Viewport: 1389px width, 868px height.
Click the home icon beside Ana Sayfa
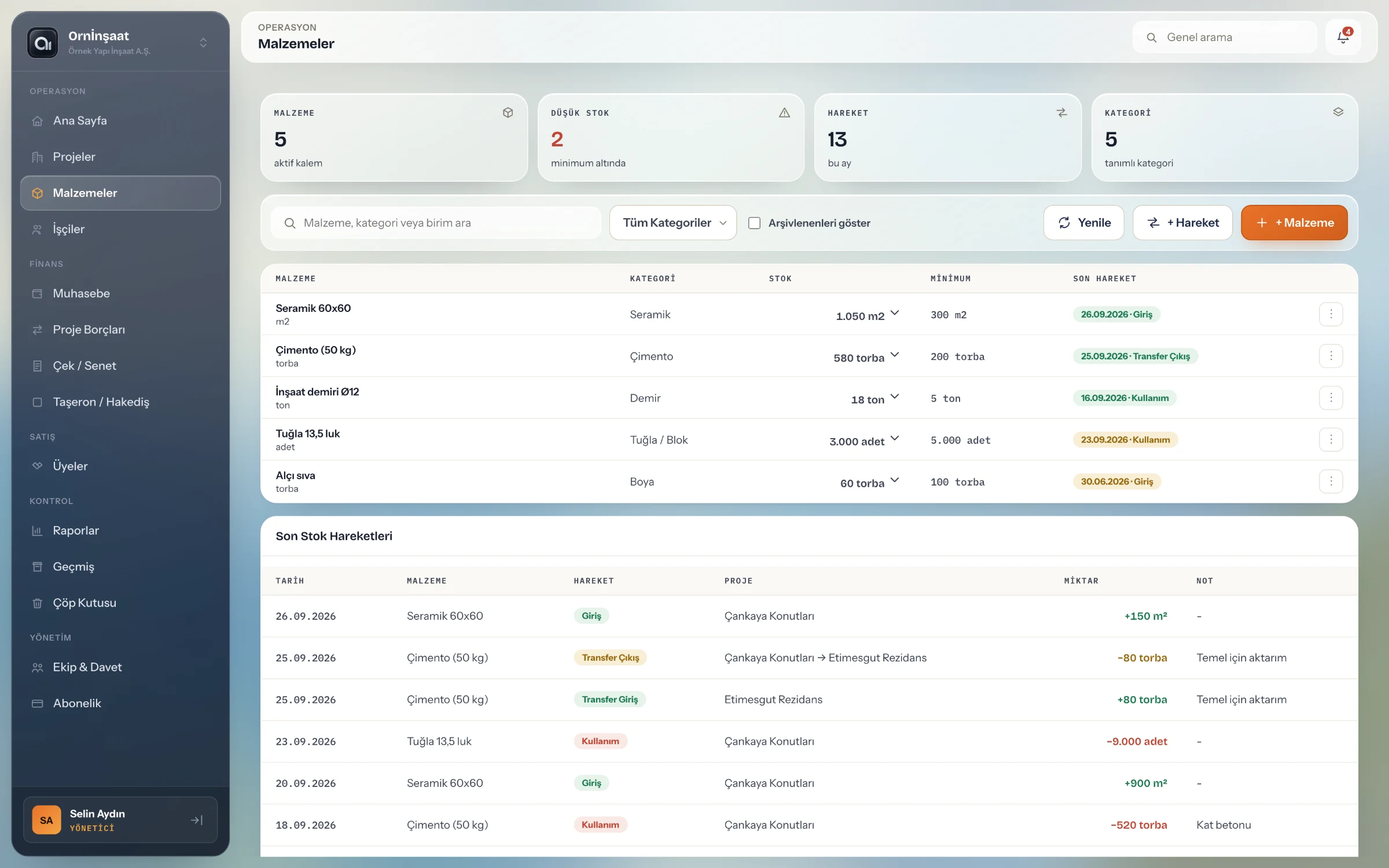(x=38, y=121)
